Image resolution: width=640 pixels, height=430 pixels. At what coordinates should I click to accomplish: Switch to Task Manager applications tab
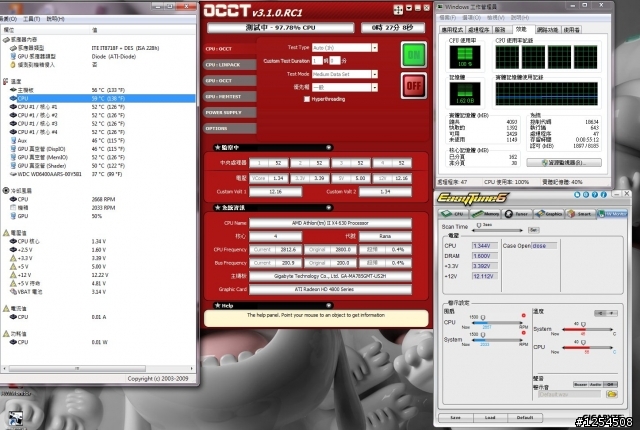tap(452, 30)
